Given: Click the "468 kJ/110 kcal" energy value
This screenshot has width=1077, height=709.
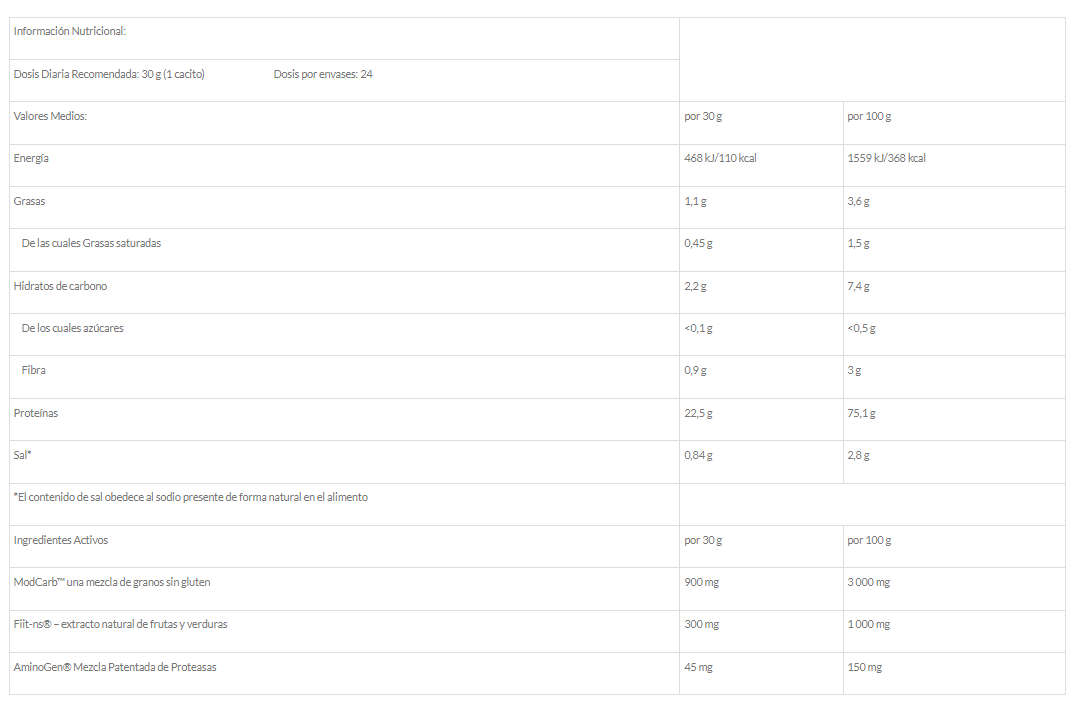Looking at the screenshot, I should coord(720,158).
